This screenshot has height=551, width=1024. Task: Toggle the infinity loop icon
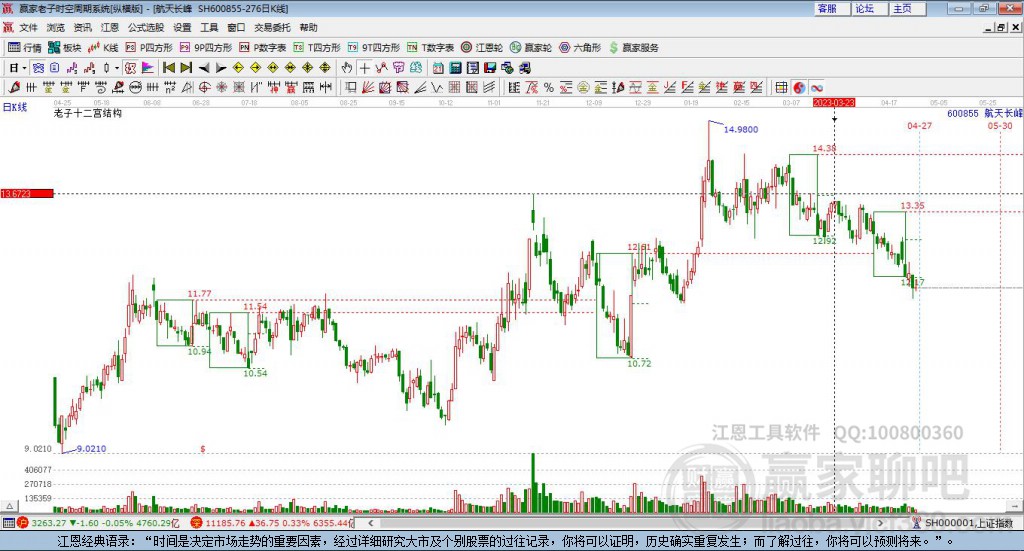click(816, 87)
